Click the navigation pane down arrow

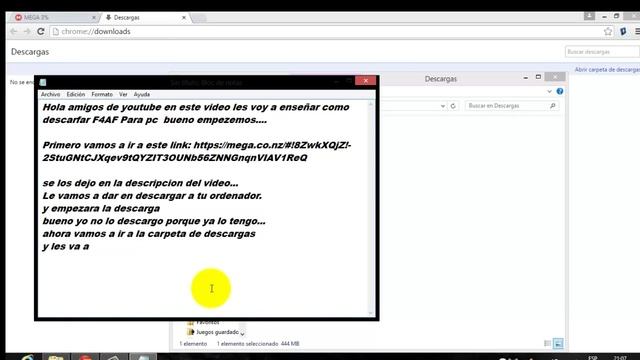(x=242, y=334)
